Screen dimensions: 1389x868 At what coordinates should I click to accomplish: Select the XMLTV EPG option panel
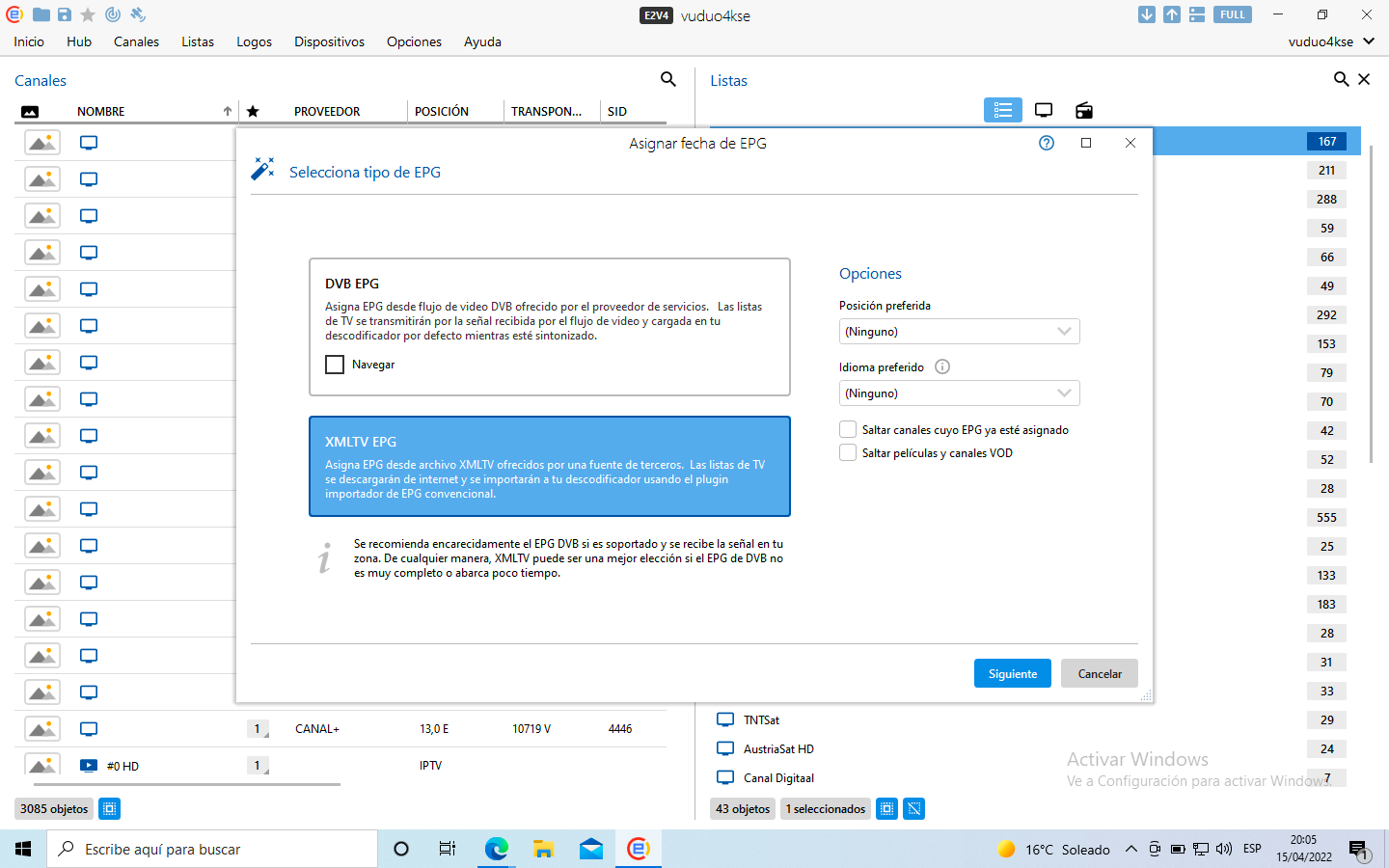[549, 467]
